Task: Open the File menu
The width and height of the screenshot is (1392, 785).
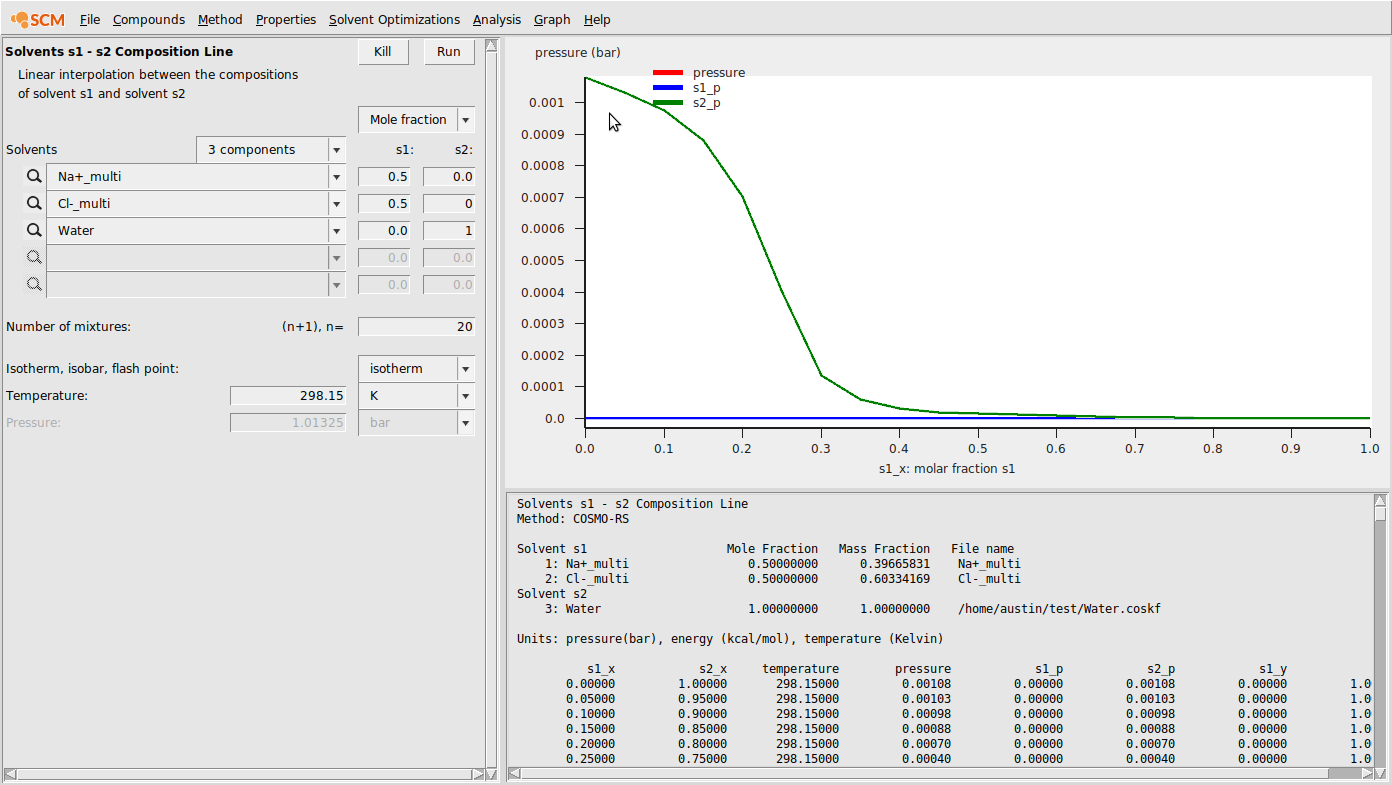Action: [x=90, y=19]
